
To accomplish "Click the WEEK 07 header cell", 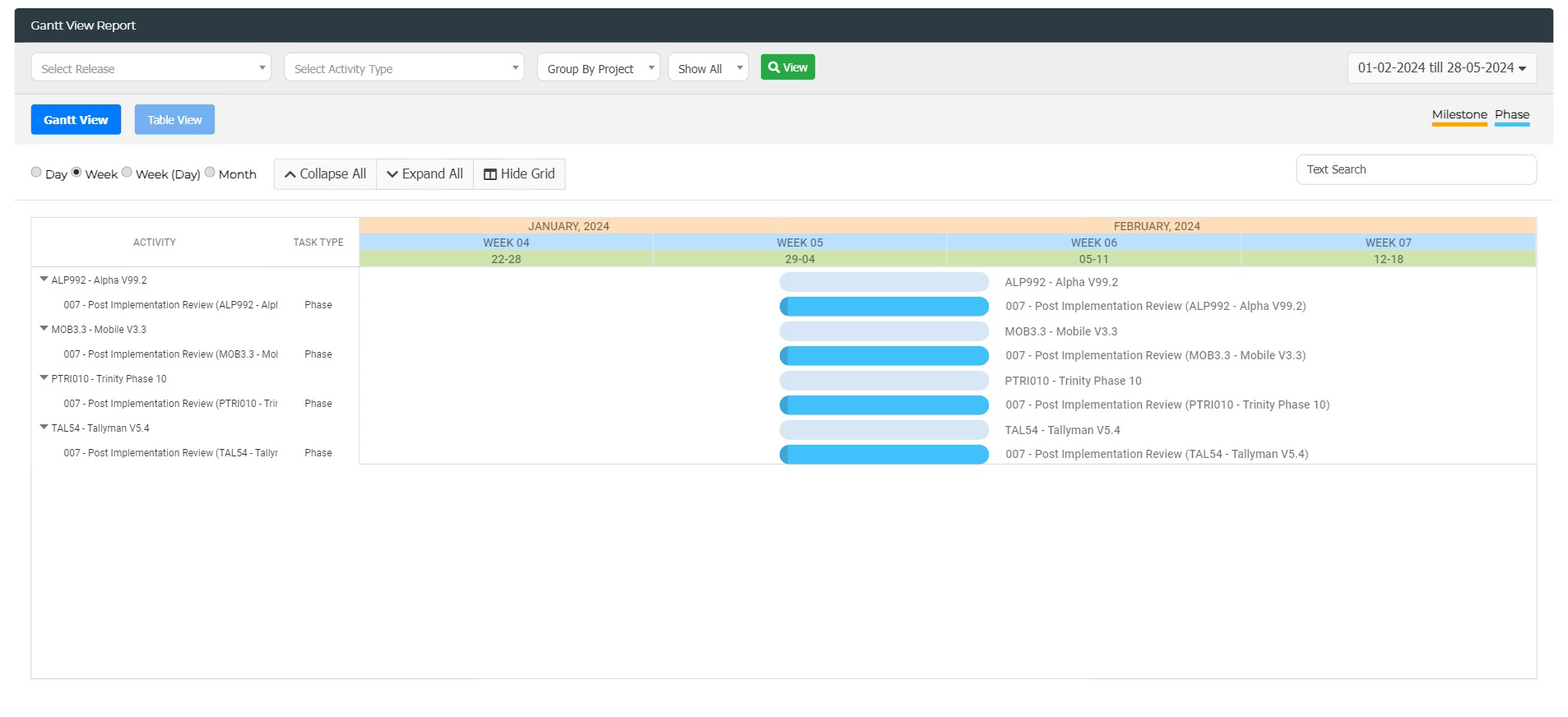I will (1388, 243).
